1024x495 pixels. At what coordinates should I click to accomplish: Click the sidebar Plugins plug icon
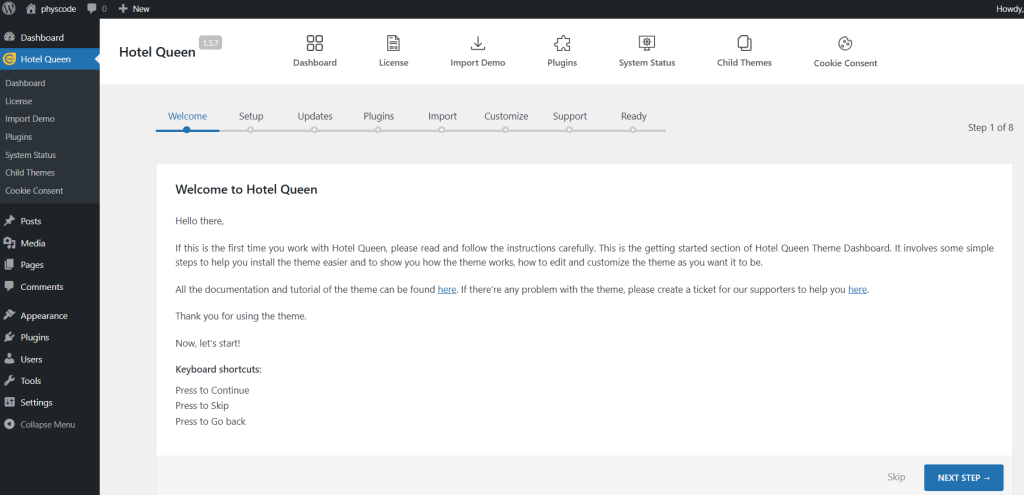9,338
